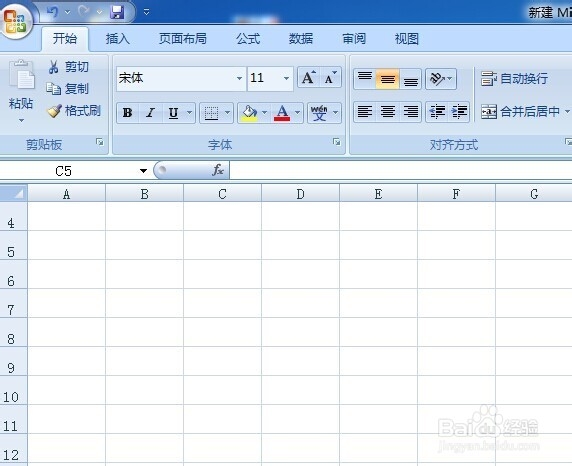The height and width of the screenshot is (466, 572).
Task: Select column E header
Action: point(378,194)
